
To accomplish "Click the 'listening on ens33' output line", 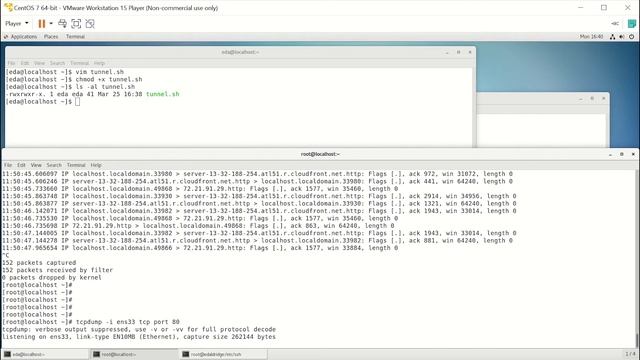I will (139, 337).
